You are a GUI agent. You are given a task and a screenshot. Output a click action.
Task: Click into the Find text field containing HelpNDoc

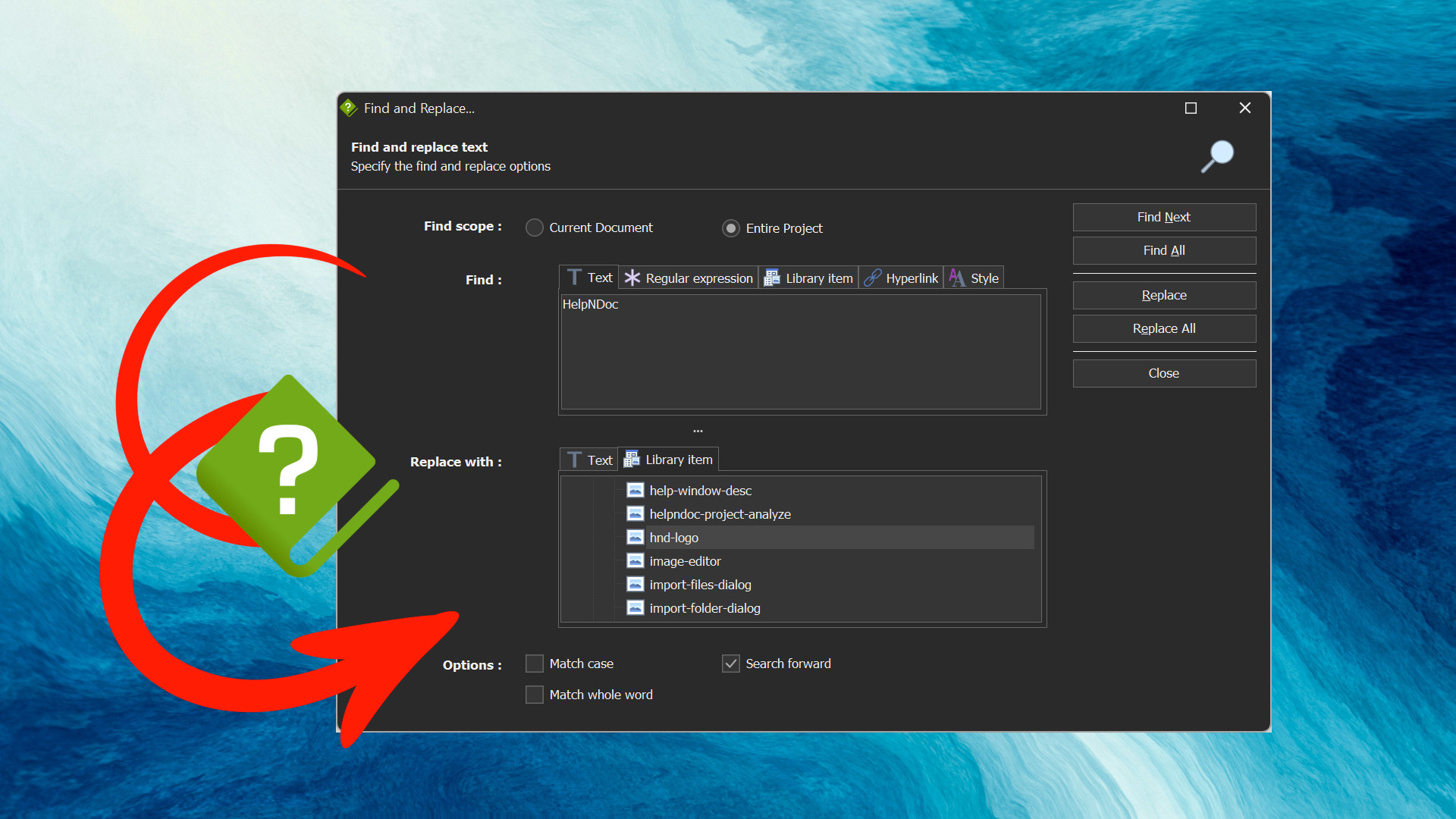pos(801,352)
